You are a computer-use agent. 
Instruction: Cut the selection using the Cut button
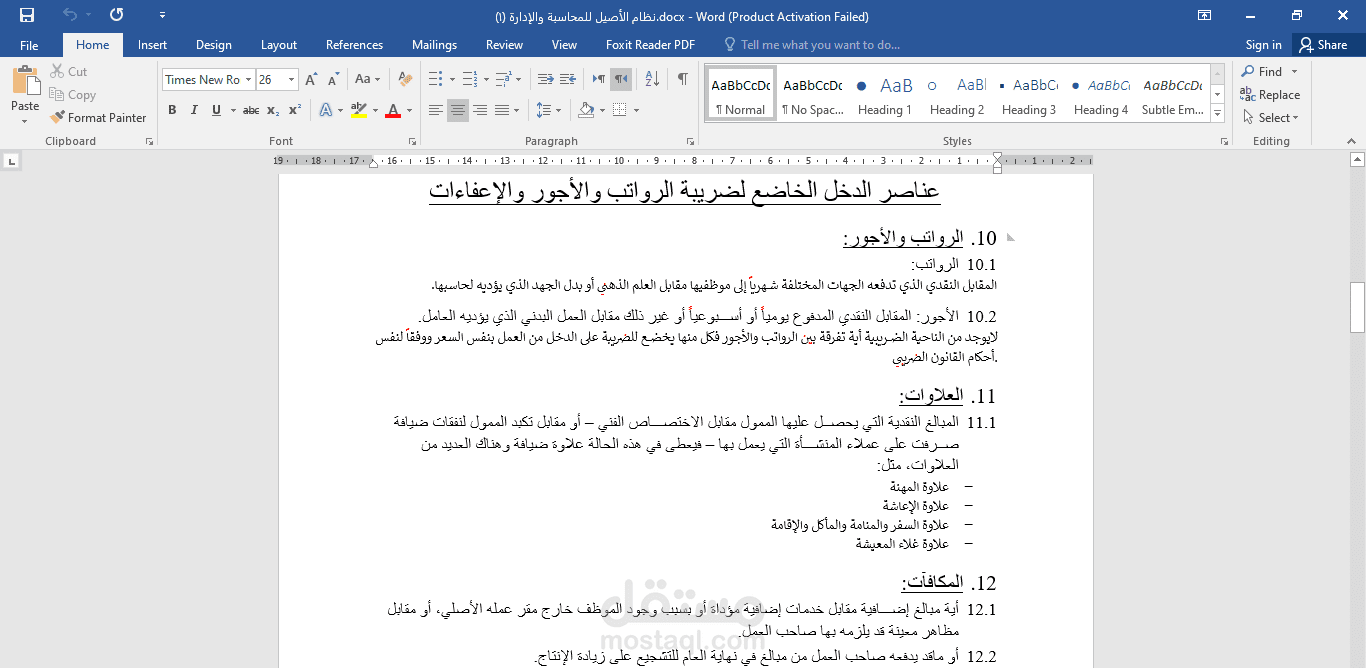(68, 71)
